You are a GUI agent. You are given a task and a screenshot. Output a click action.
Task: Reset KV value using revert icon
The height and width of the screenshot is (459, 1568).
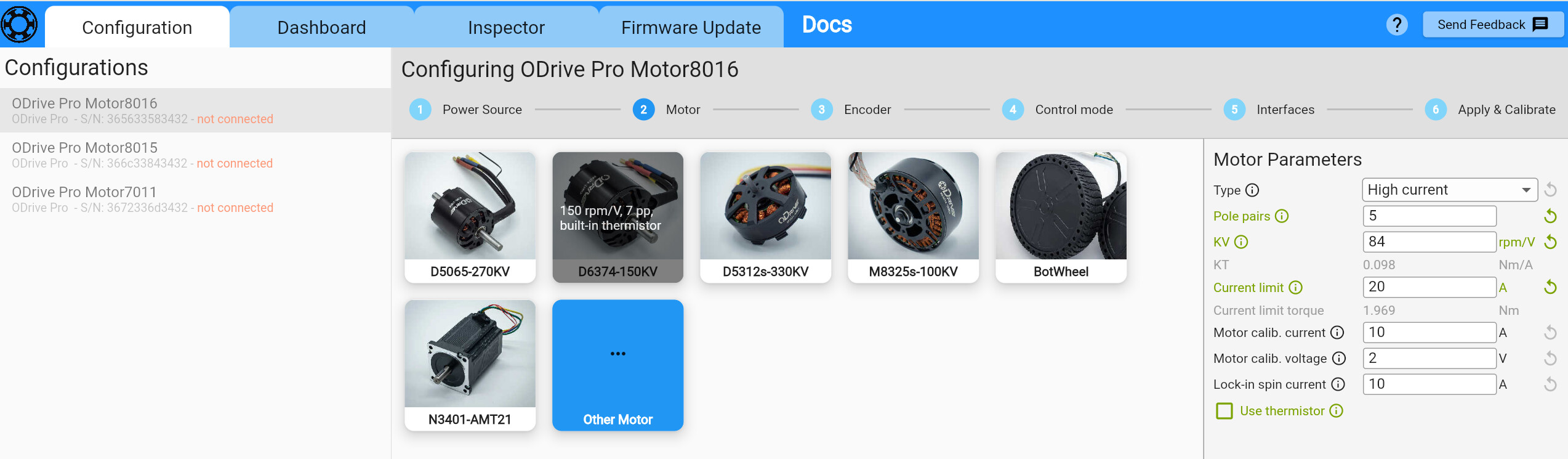1550,242
